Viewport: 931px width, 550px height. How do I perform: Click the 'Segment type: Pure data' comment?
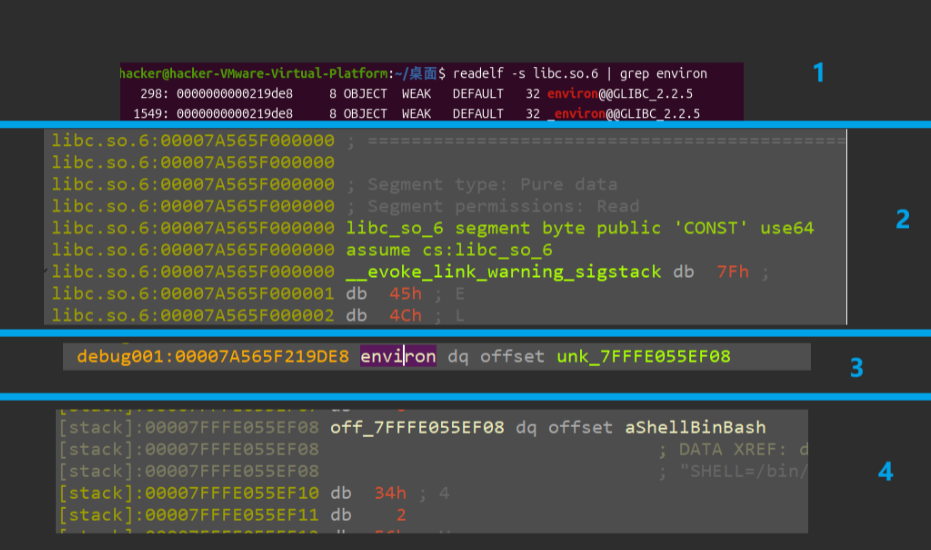492,185
